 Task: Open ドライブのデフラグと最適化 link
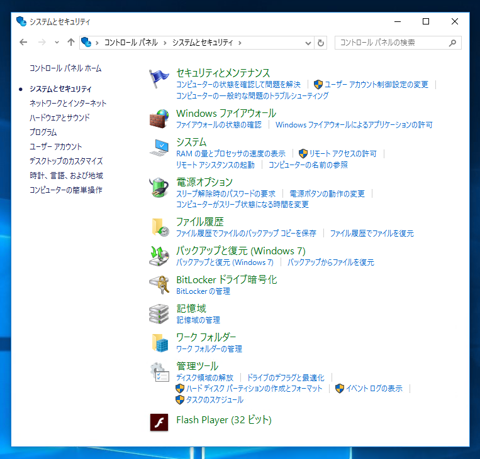(285, 377)
